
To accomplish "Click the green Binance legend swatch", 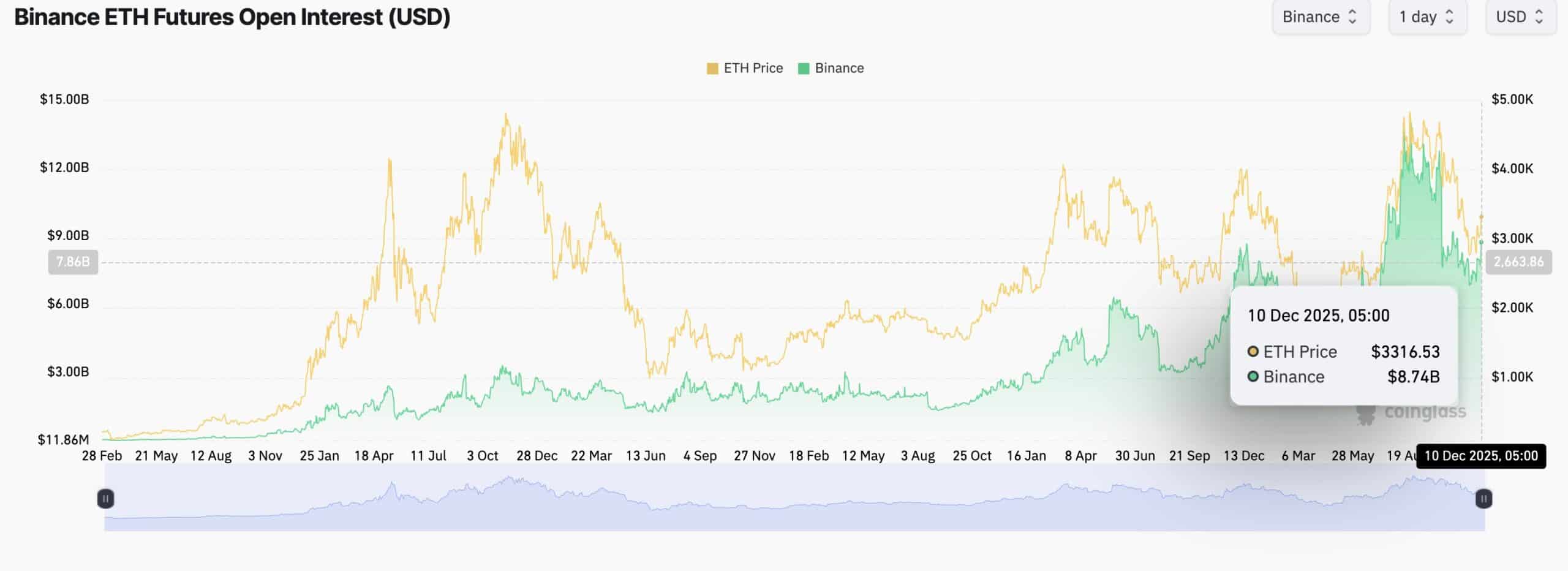I will click(804, 68).
